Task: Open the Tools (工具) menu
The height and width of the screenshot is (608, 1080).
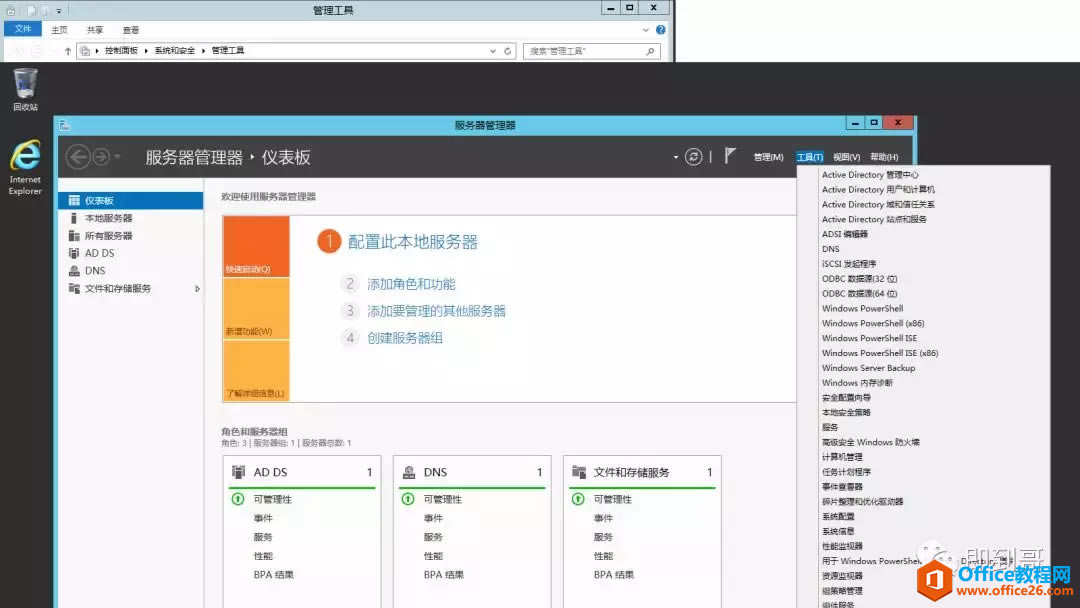Action: pos(809,157)
